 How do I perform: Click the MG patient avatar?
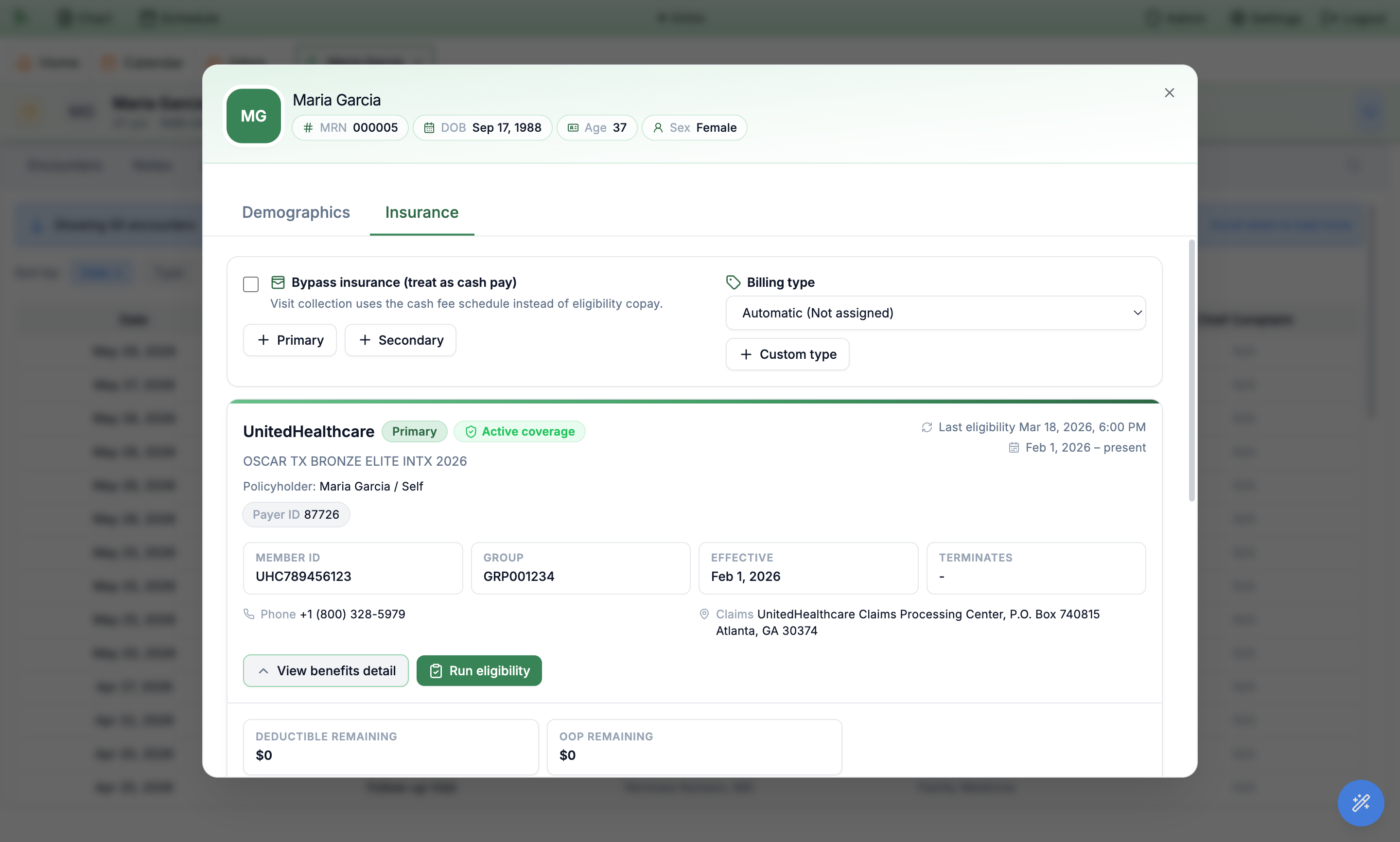254,116
